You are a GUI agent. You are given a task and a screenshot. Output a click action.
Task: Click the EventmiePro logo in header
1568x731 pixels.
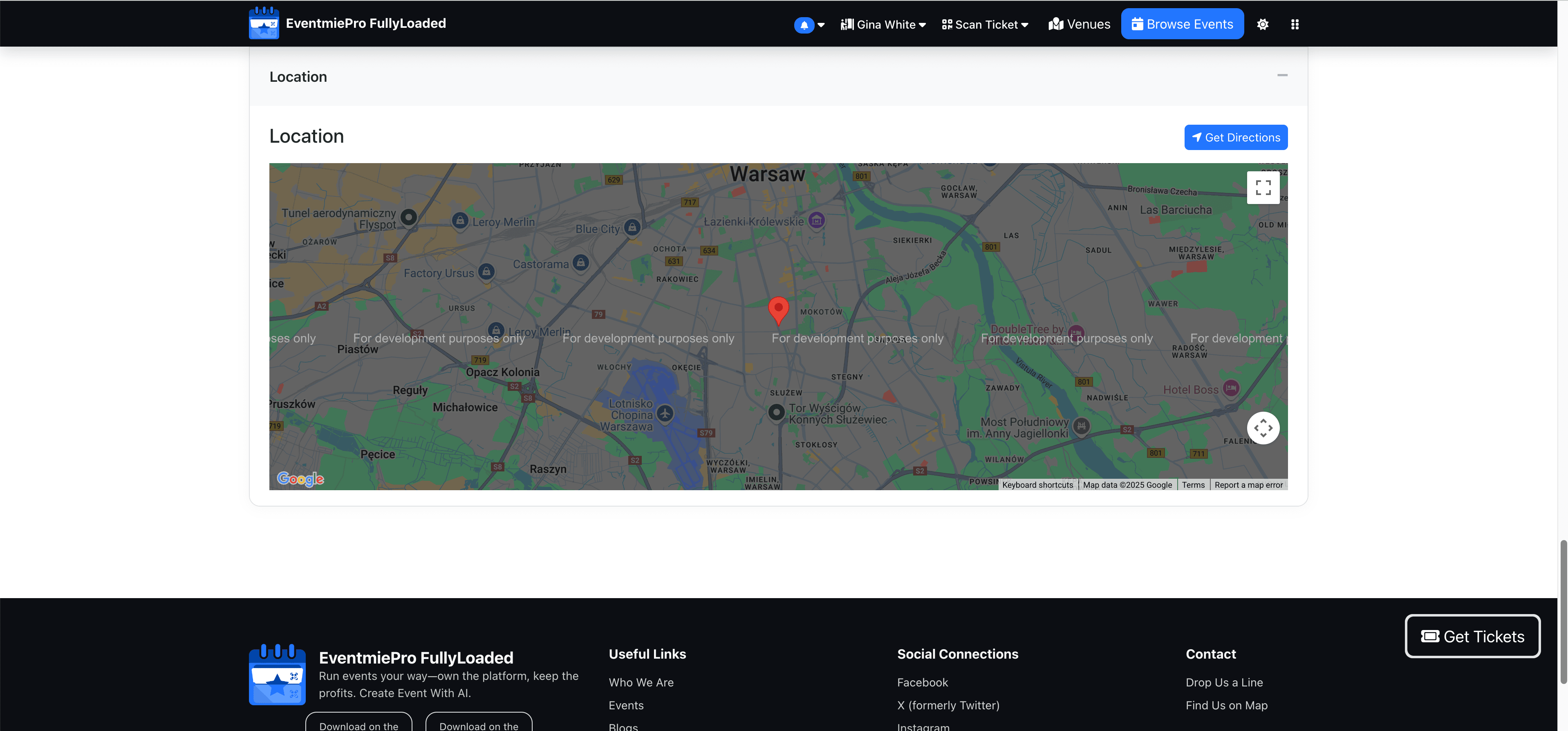point(264,24)
